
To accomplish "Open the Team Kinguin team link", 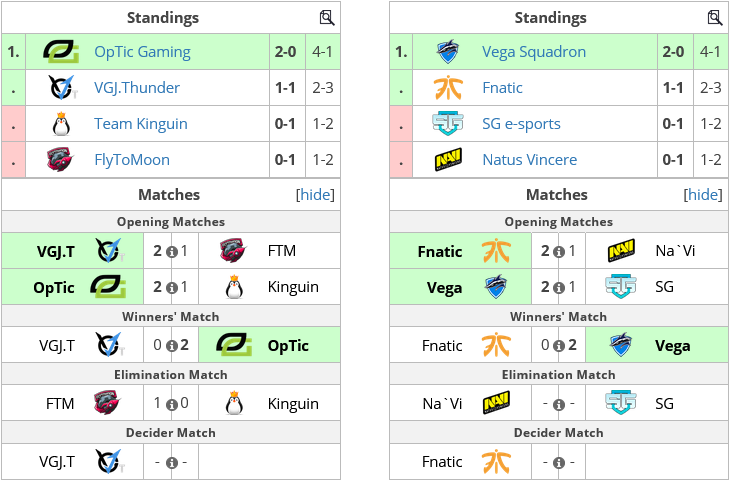I will tap(141, 123).
